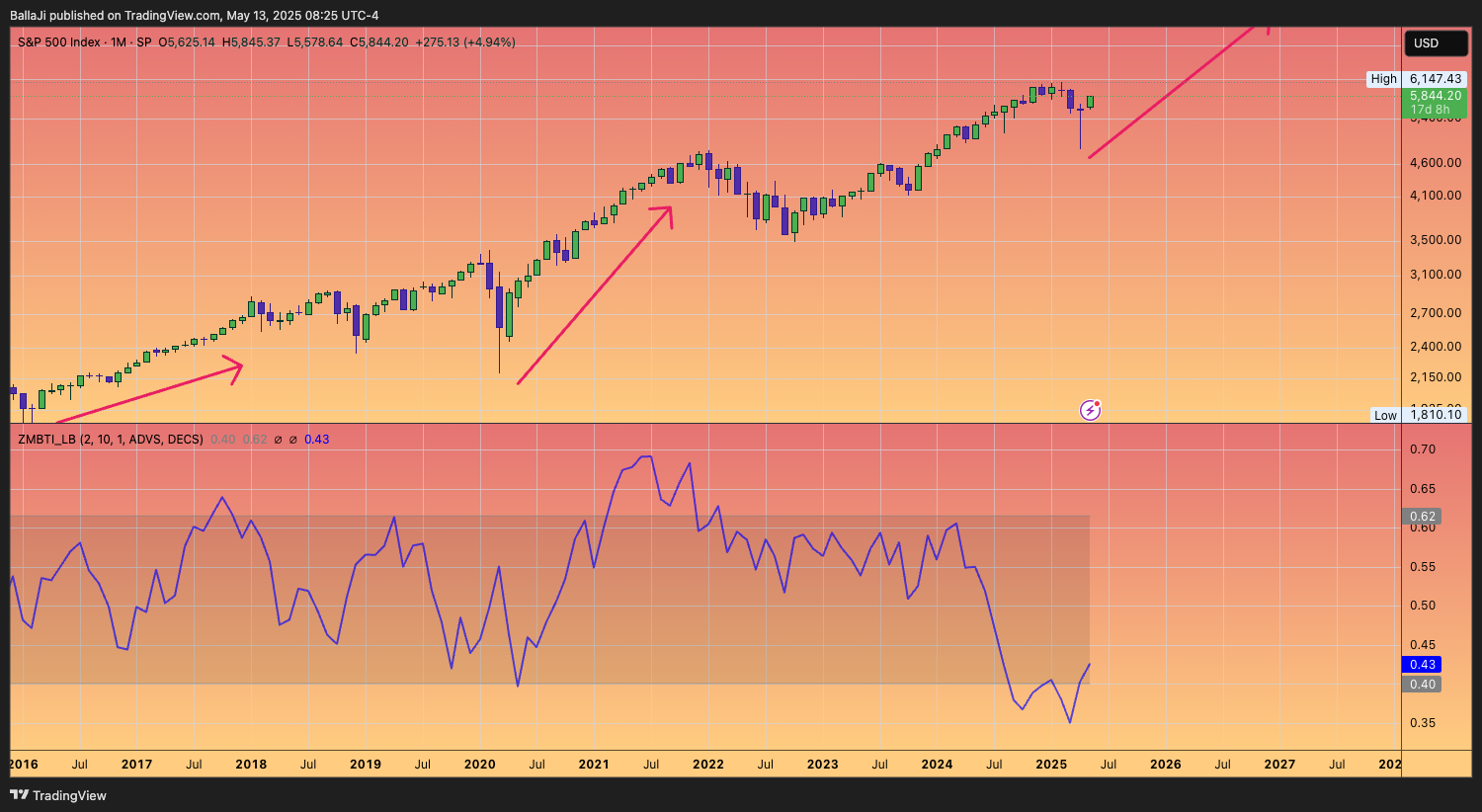Viewport: 1482px width, 812px height.
Task: Click the 2019 label on time axis
Action: [x=366, y=765]
